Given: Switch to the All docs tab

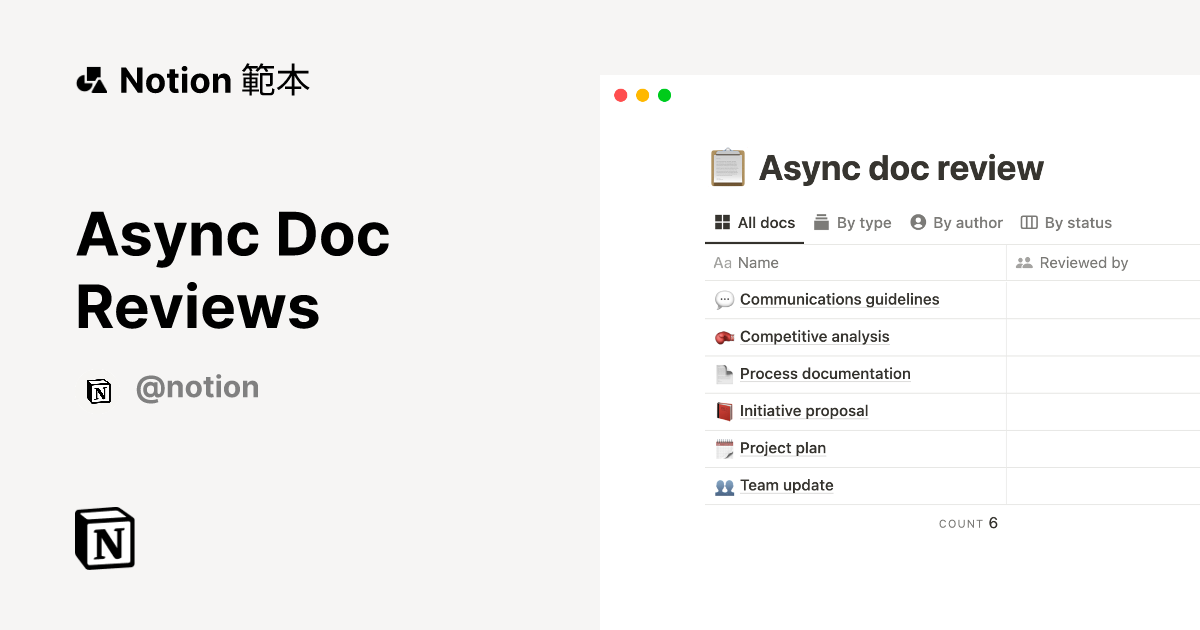Looking at the screenshot, I should point(754,222).
